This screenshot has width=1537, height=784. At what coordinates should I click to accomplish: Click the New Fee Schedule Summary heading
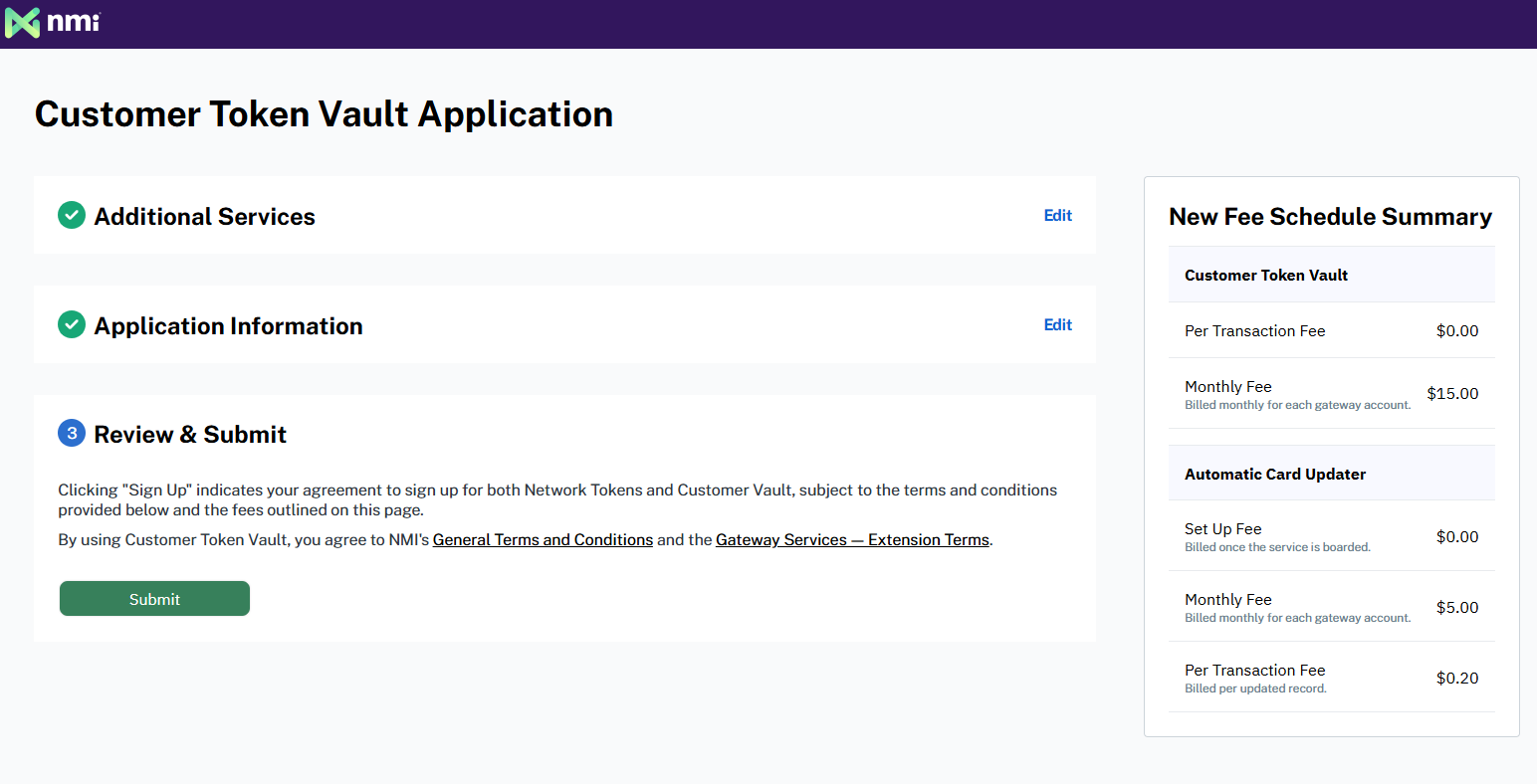pos(1330,216)
